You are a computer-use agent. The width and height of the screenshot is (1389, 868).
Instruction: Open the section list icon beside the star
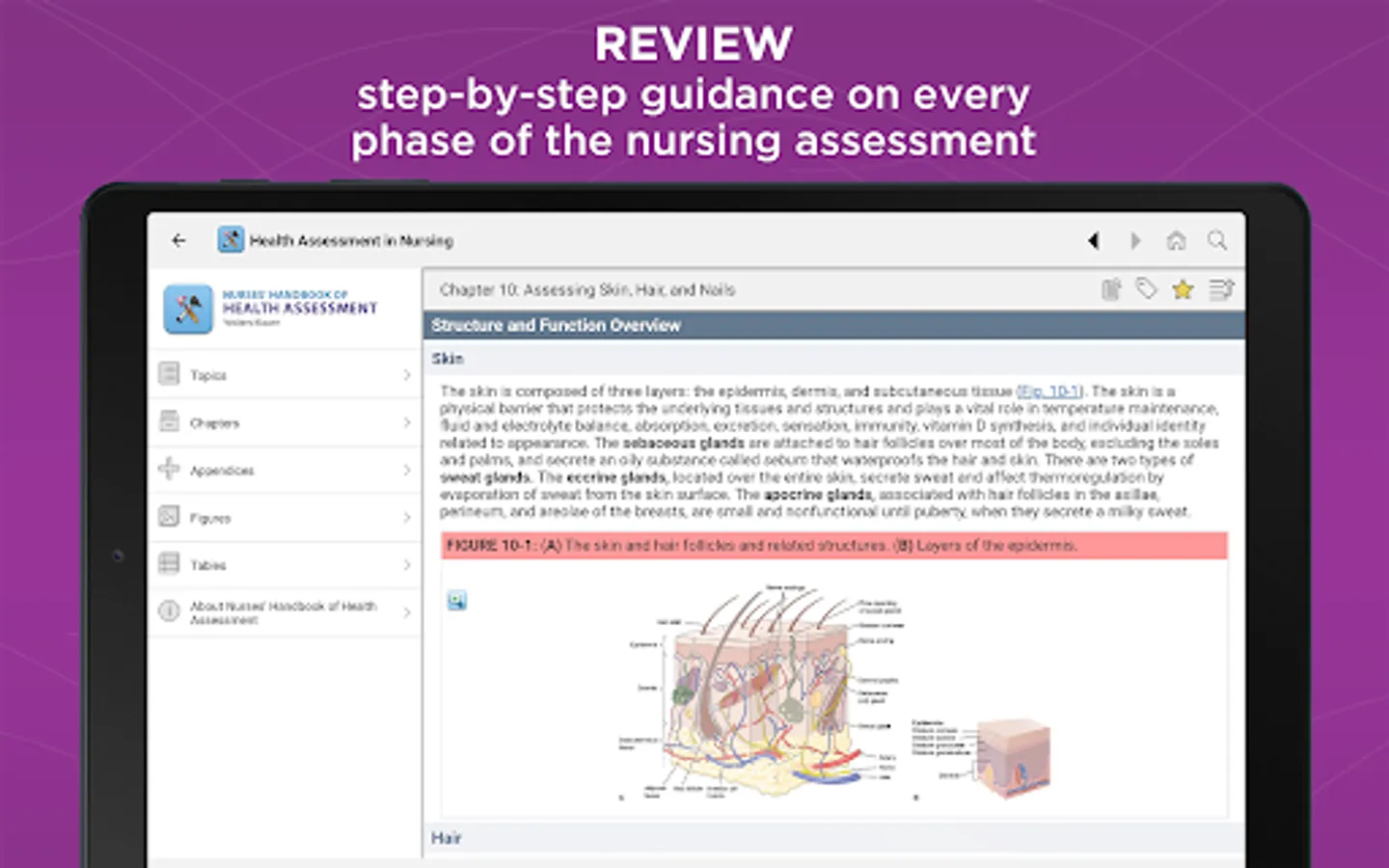[1221, 289]
